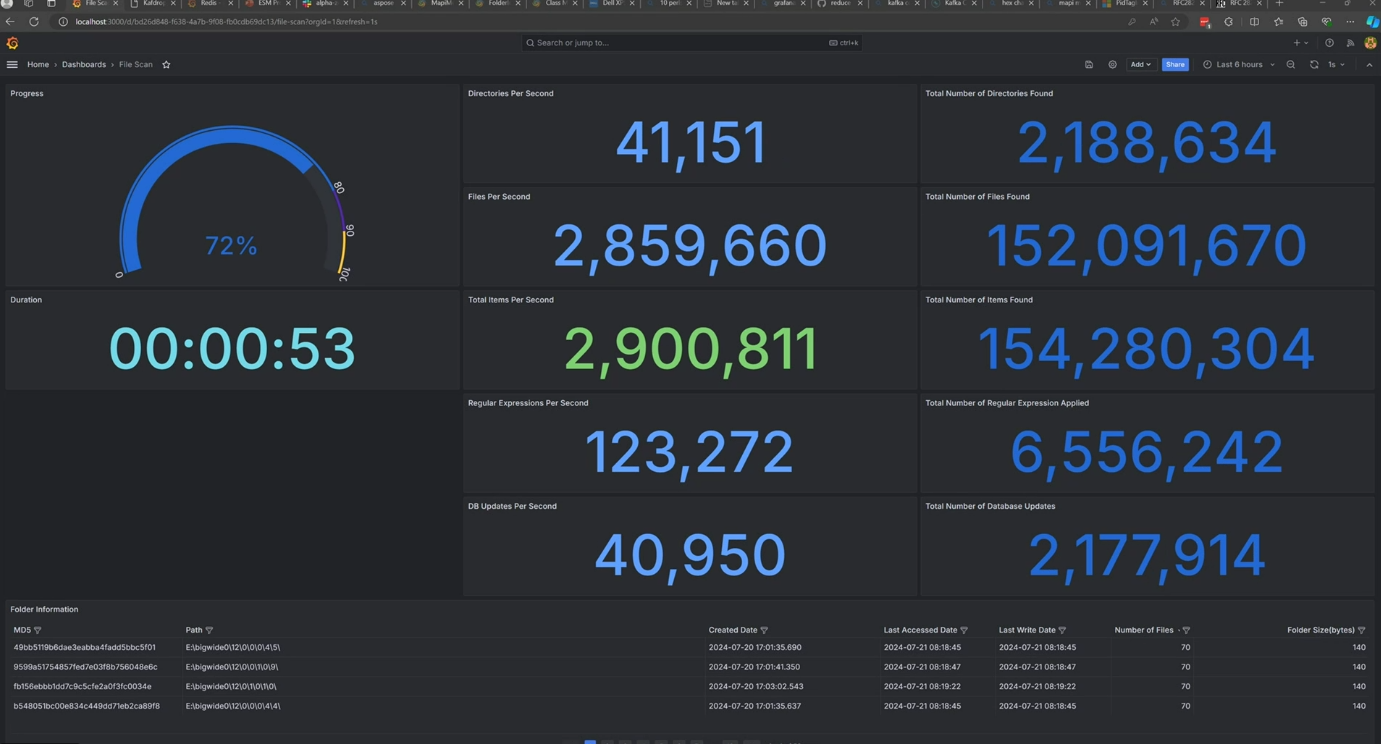1381x744 pixels.
Task: Open the sidebar hamburger menu
Action: click(x=12, y=65)
